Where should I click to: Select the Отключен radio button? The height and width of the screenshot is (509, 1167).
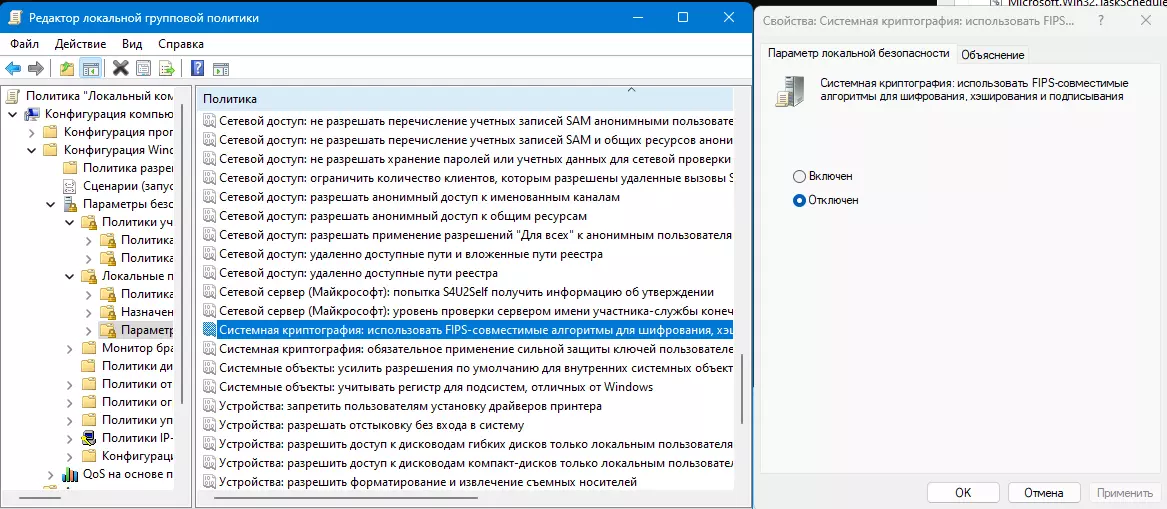coord(799,200)
